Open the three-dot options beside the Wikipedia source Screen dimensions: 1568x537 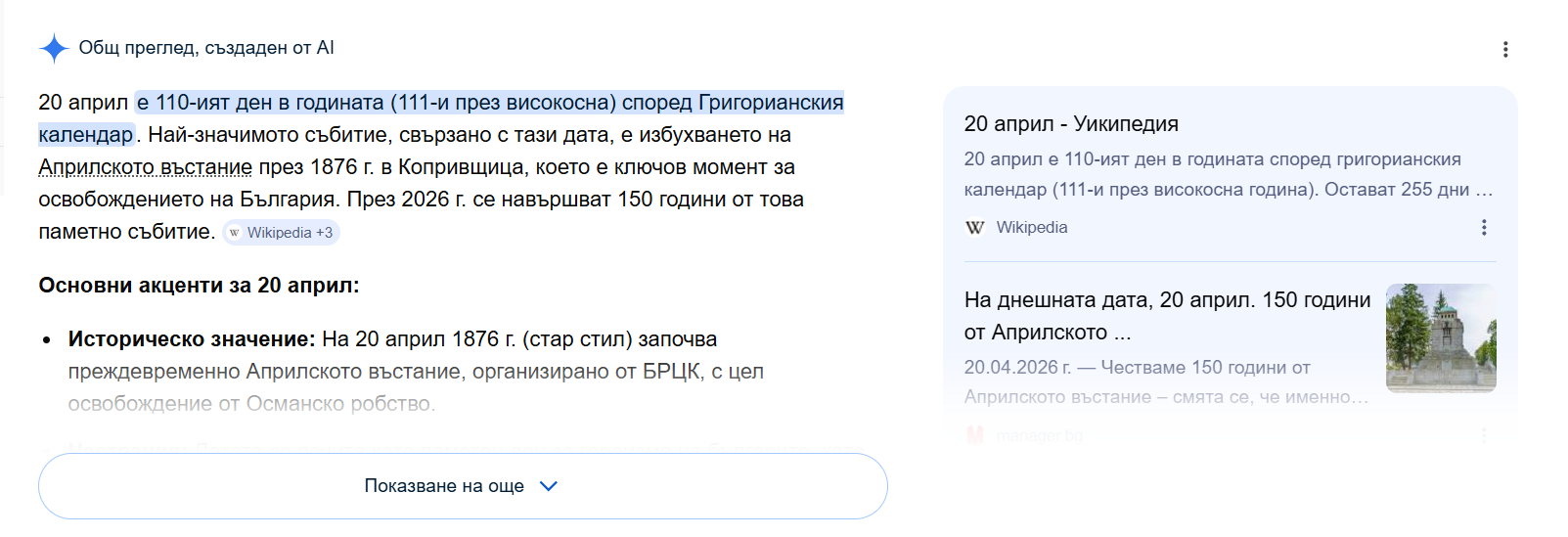tap(1484, 228)
